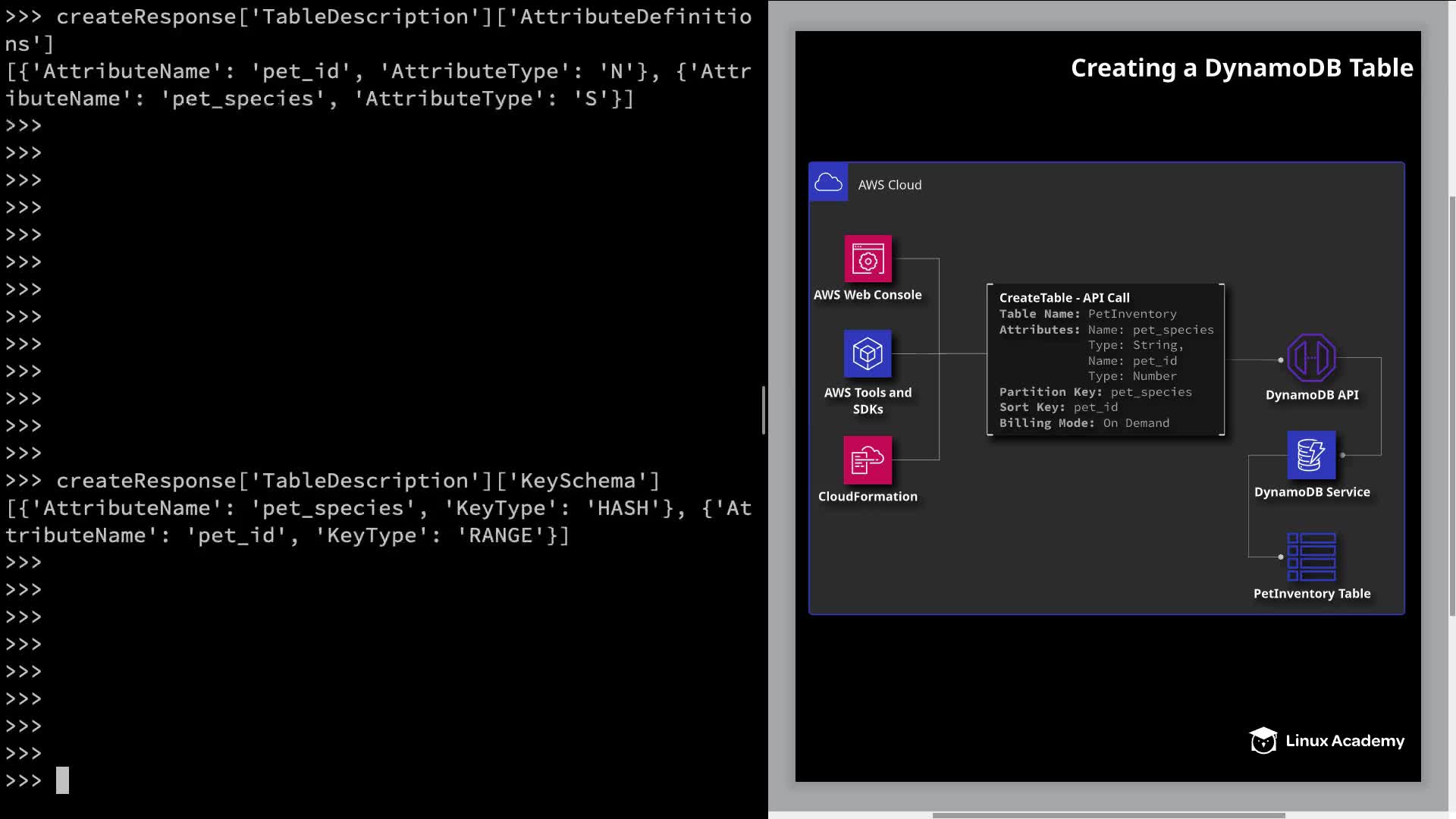Click the 'Billing Mode: On Demand' text line
The height and width of the screenshot is (819, 1456).
click(1084, 423)
